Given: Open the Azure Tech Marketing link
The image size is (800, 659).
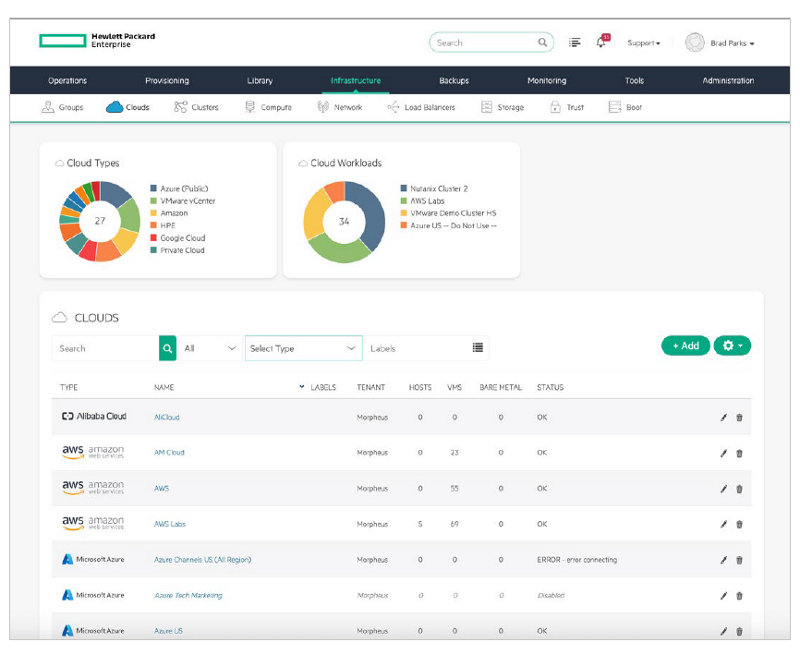Looking at the screenshot, I should point(188,595).
